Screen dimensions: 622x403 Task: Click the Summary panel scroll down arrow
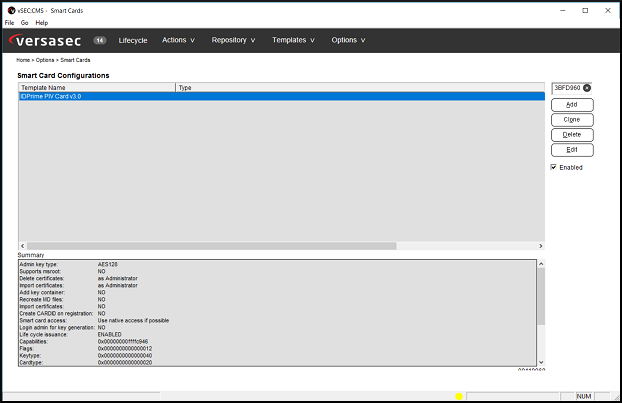pos(541,362)
